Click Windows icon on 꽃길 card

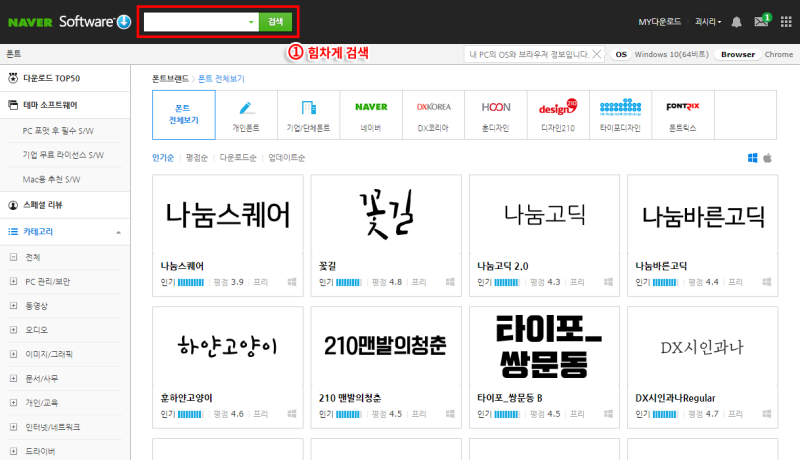(450, 282)
